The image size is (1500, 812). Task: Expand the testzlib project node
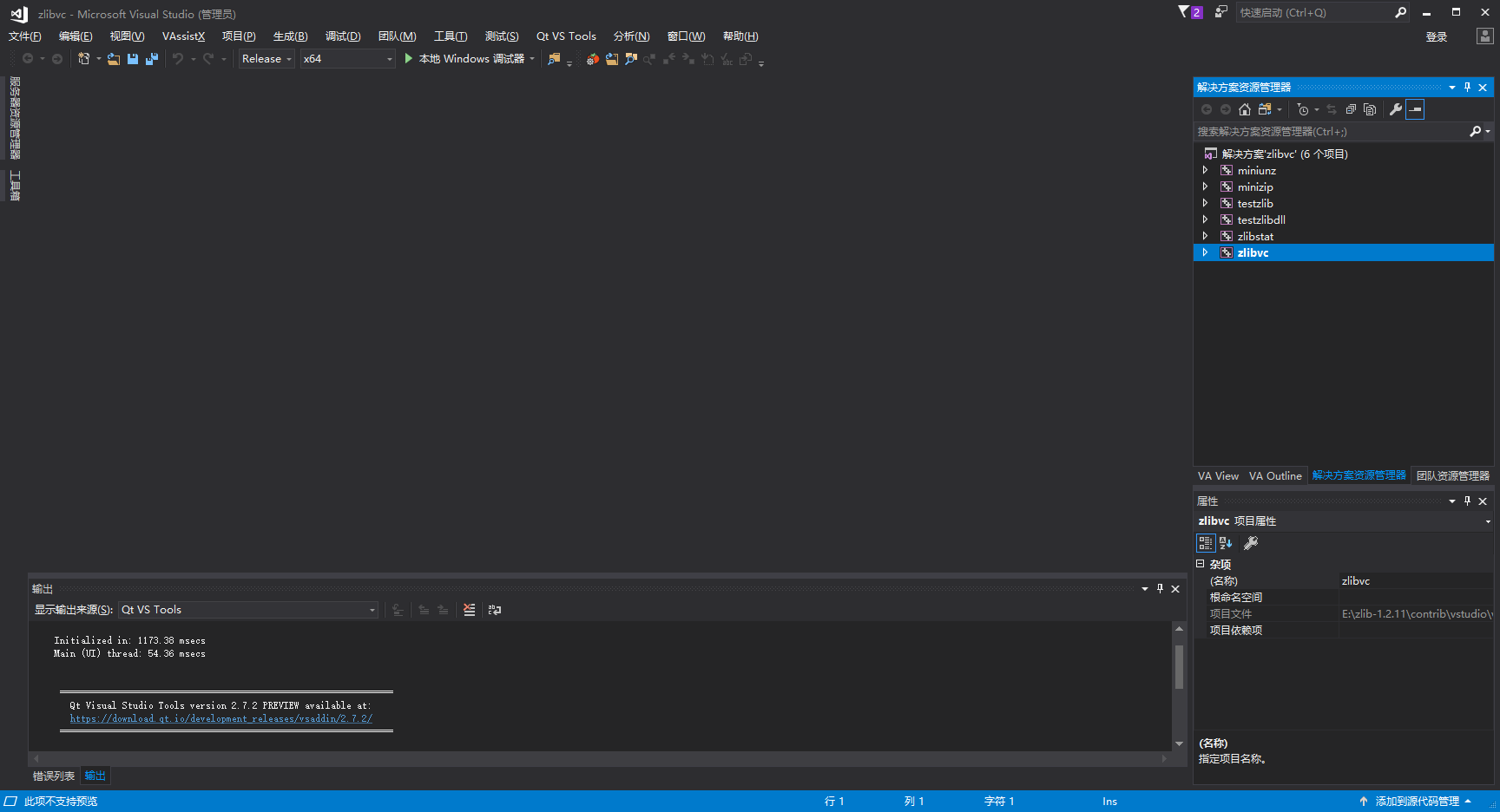[1205, 203]
